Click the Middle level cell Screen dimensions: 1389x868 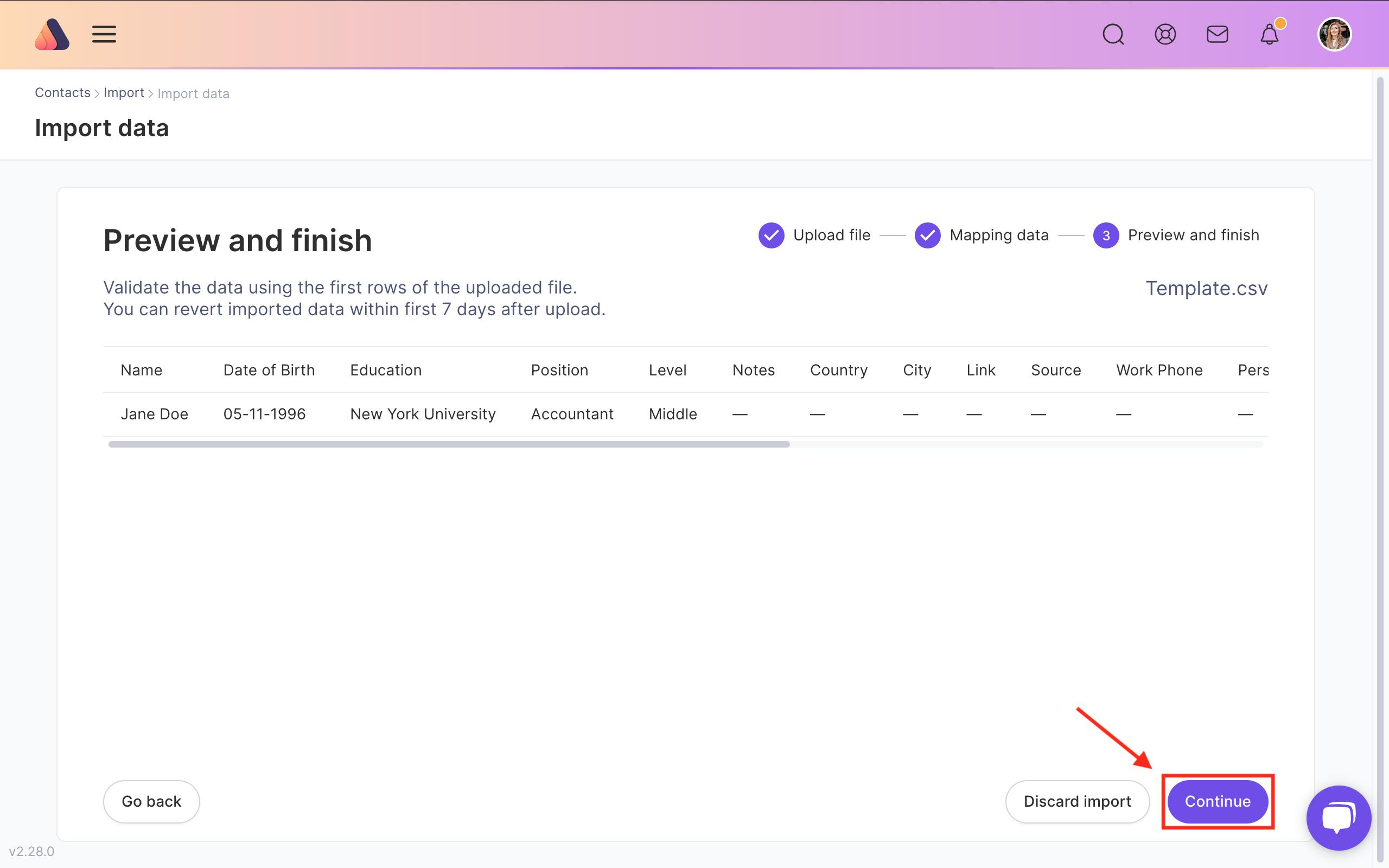673,414
